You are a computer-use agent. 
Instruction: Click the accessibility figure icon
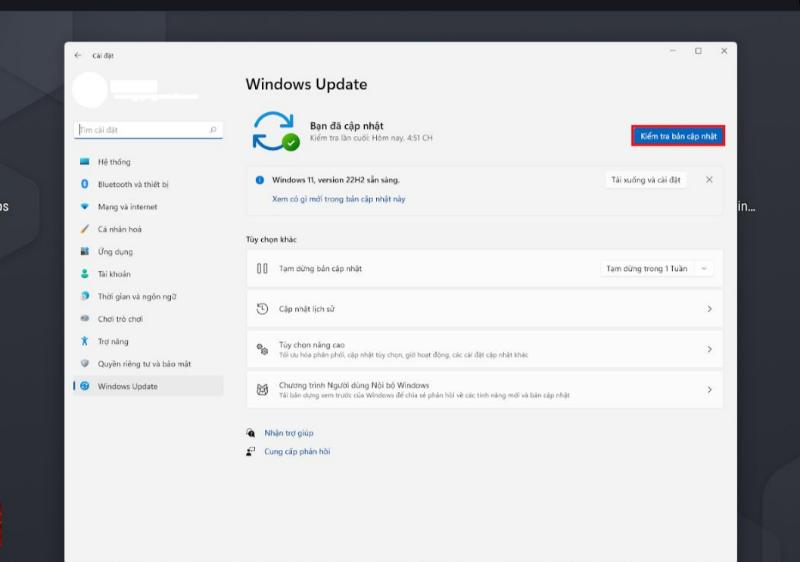coord(85,341)
